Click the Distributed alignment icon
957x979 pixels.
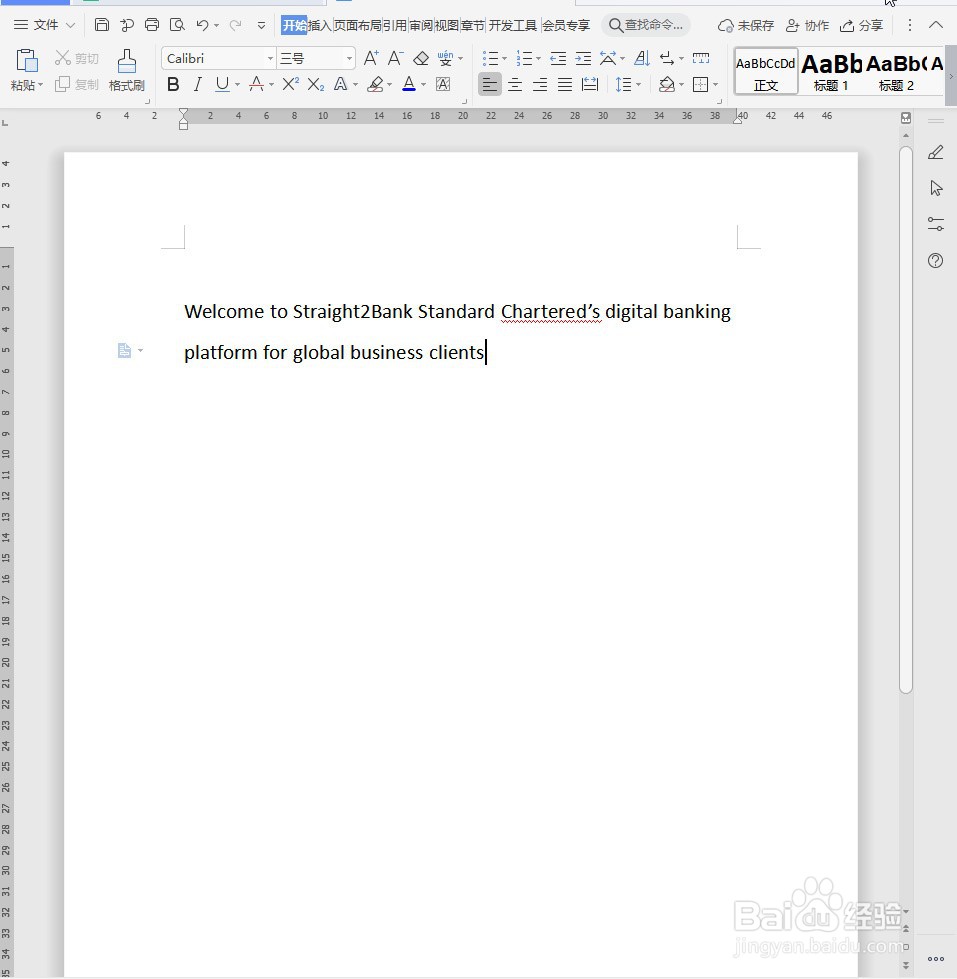[x=590, y=84]
